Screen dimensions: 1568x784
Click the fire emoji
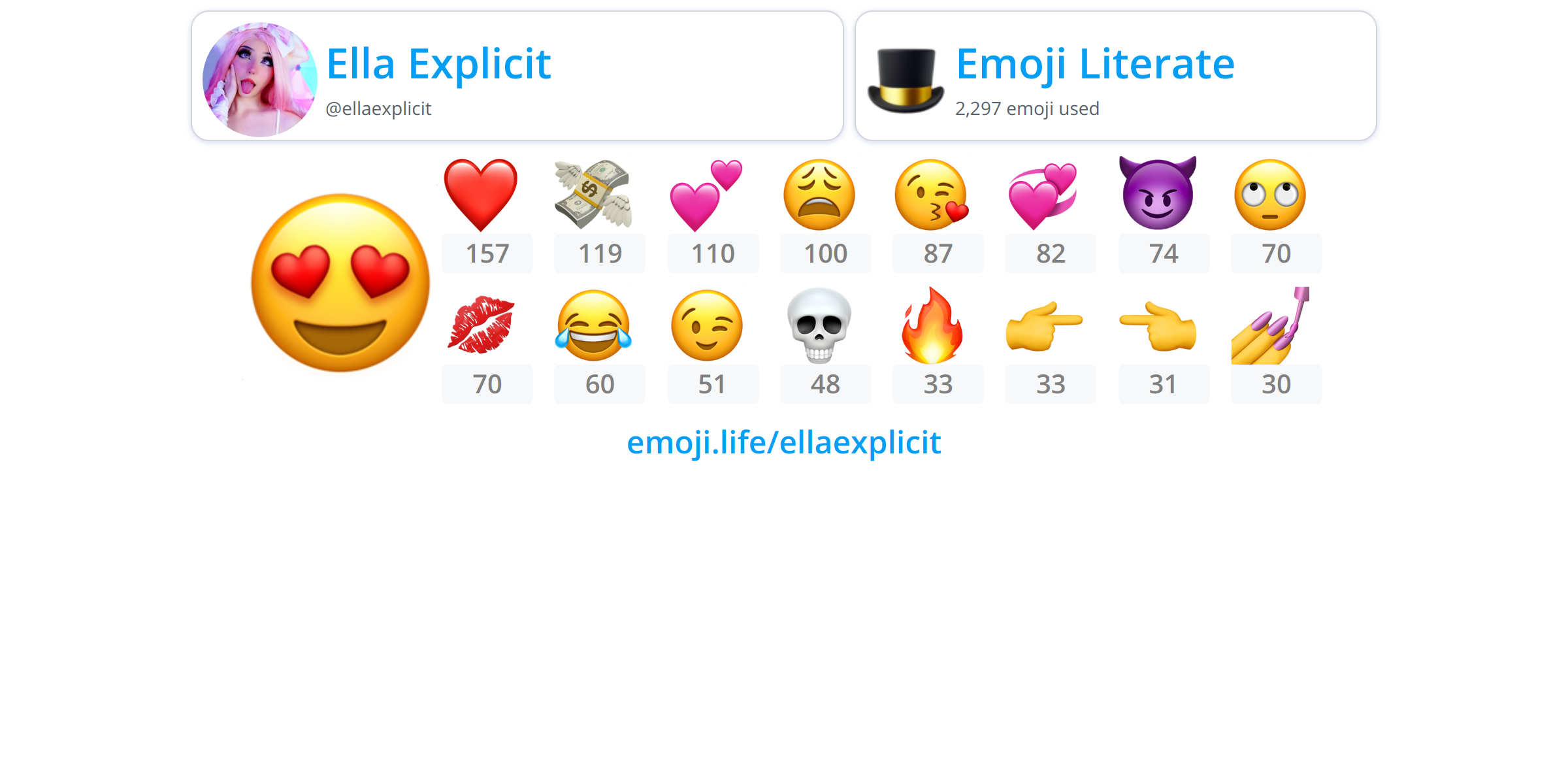[x=932, y=325]
